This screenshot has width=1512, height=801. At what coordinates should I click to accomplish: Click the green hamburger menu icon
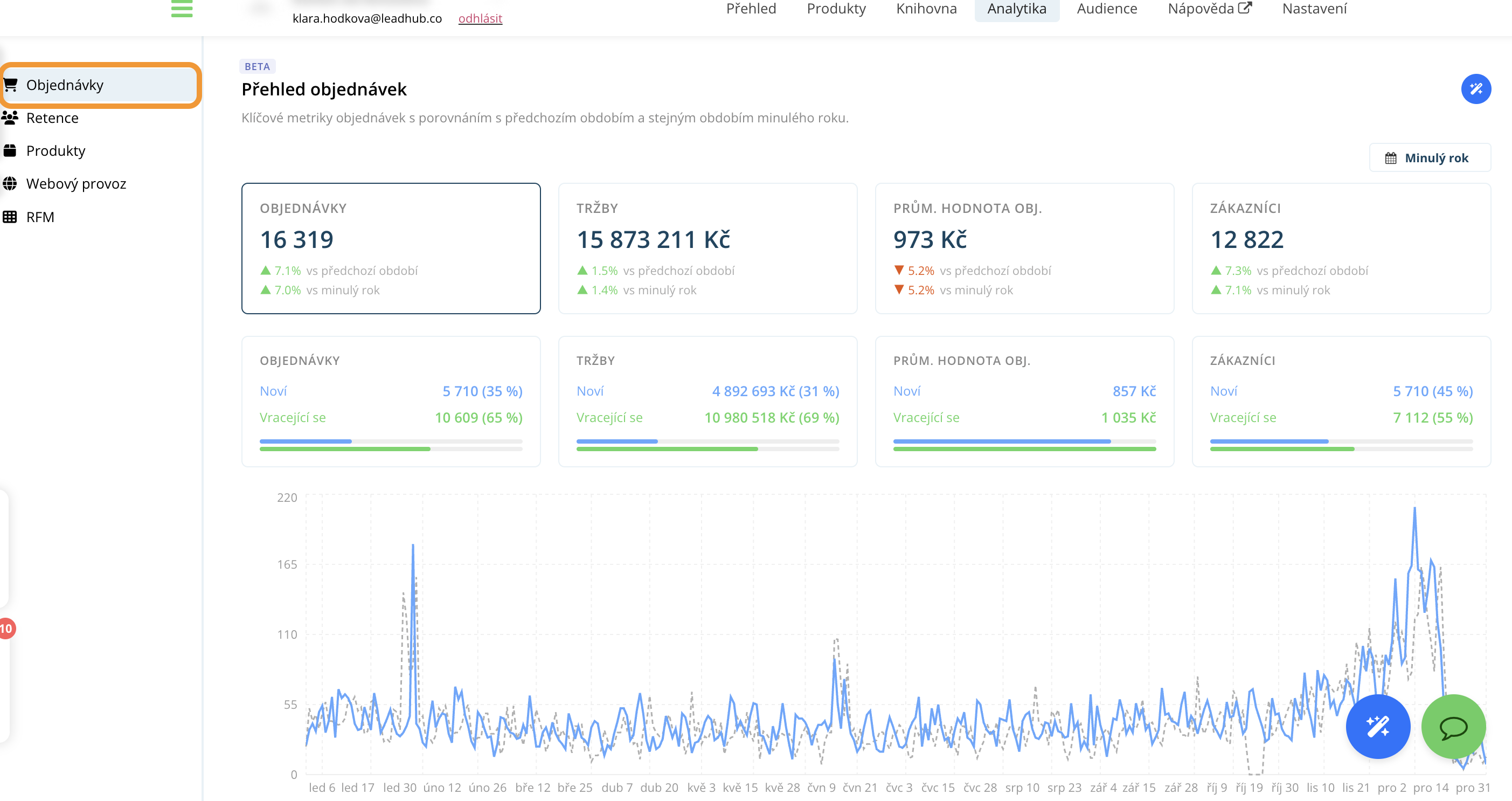(x=182, y=9)
